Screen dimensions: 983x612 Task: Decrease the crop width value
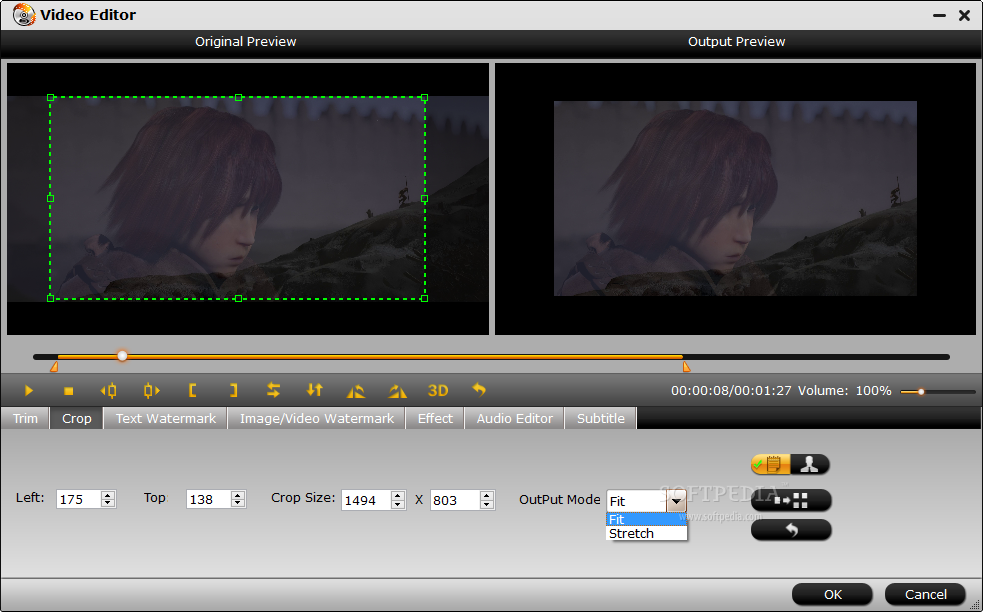coord(397,504)
